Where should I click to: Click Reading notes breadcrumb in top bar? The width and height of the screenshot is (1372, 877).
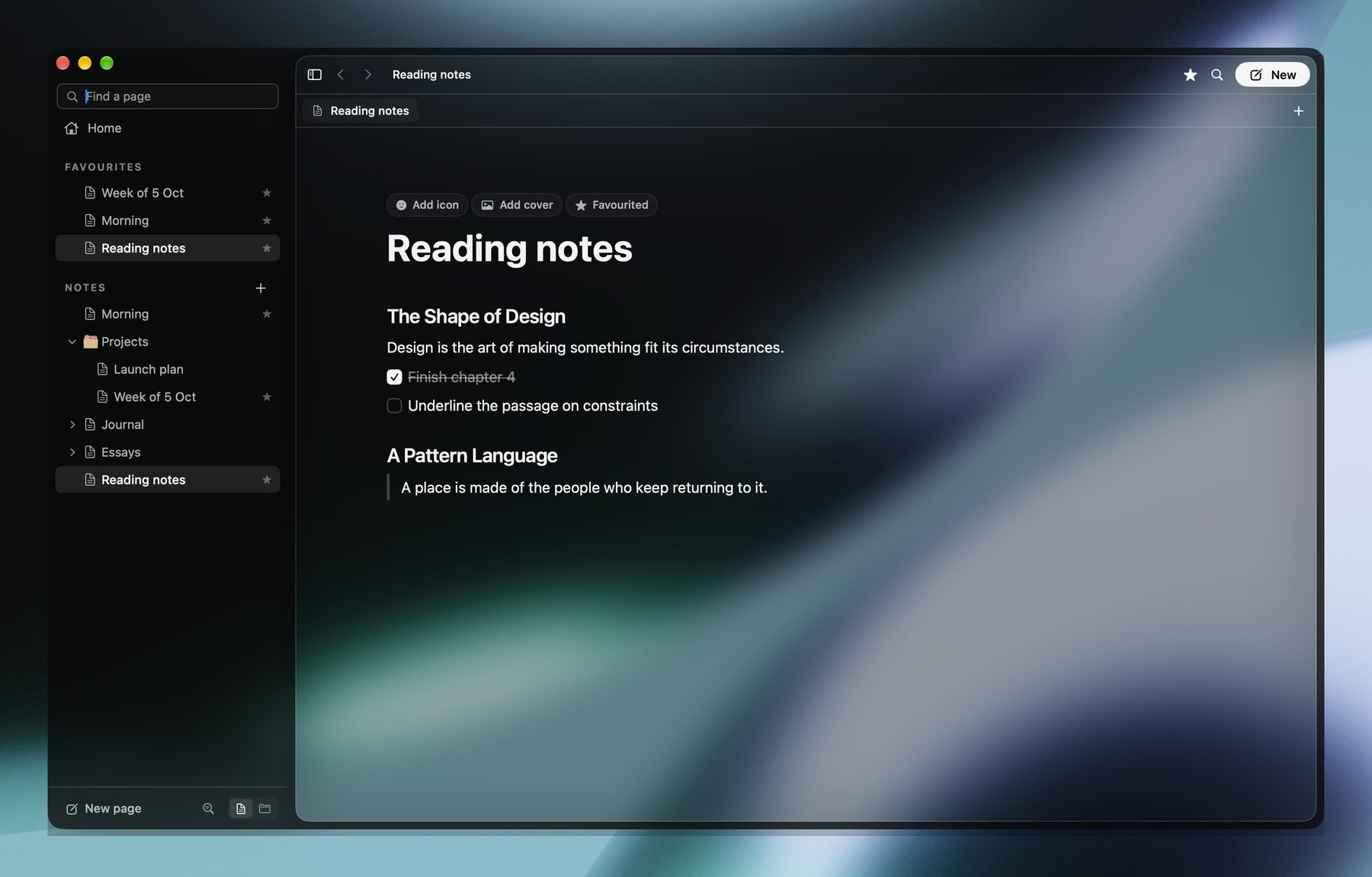431,75
